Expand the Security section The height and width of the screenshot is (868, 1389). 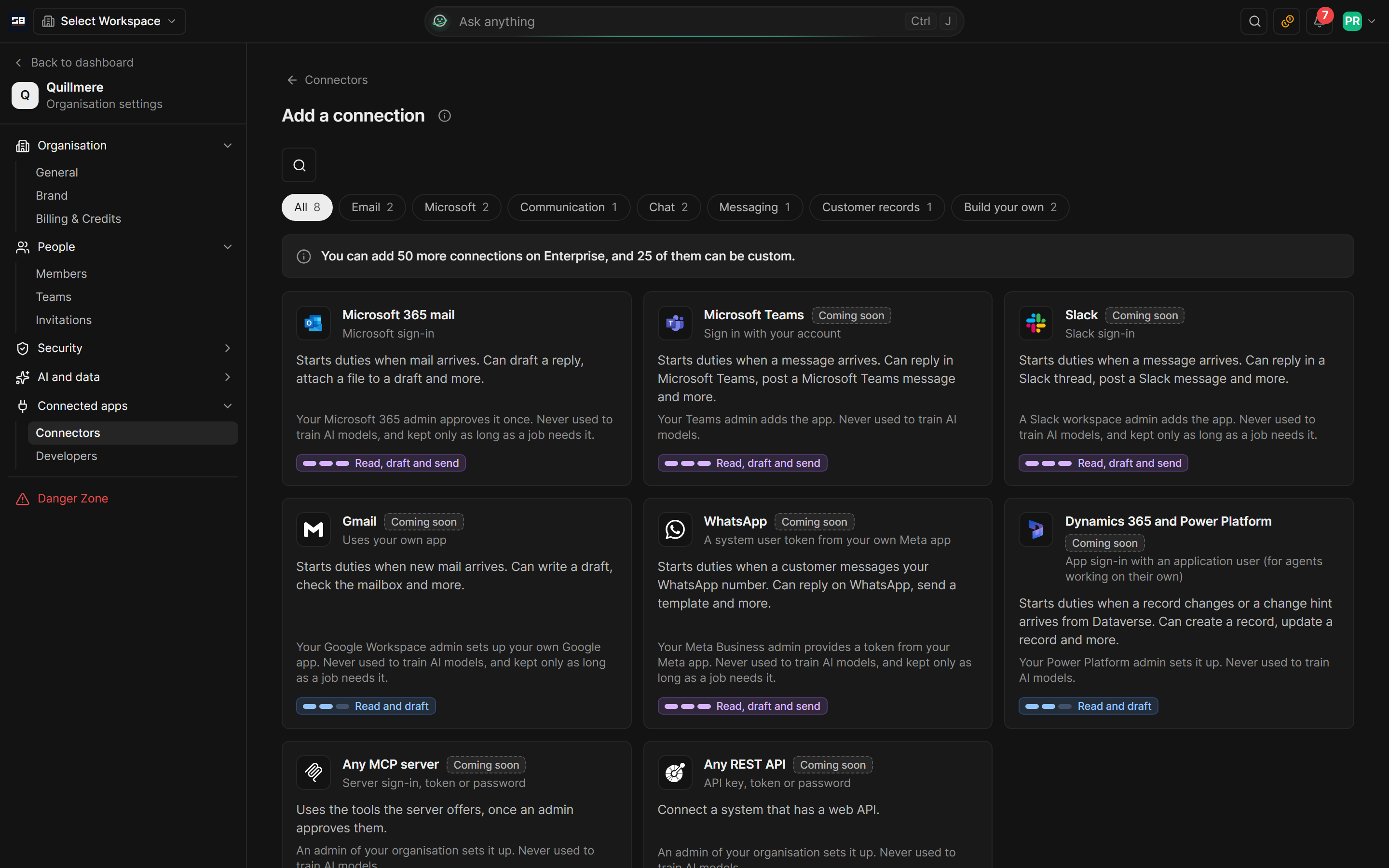pyautogui.click(x=123, y=348)
